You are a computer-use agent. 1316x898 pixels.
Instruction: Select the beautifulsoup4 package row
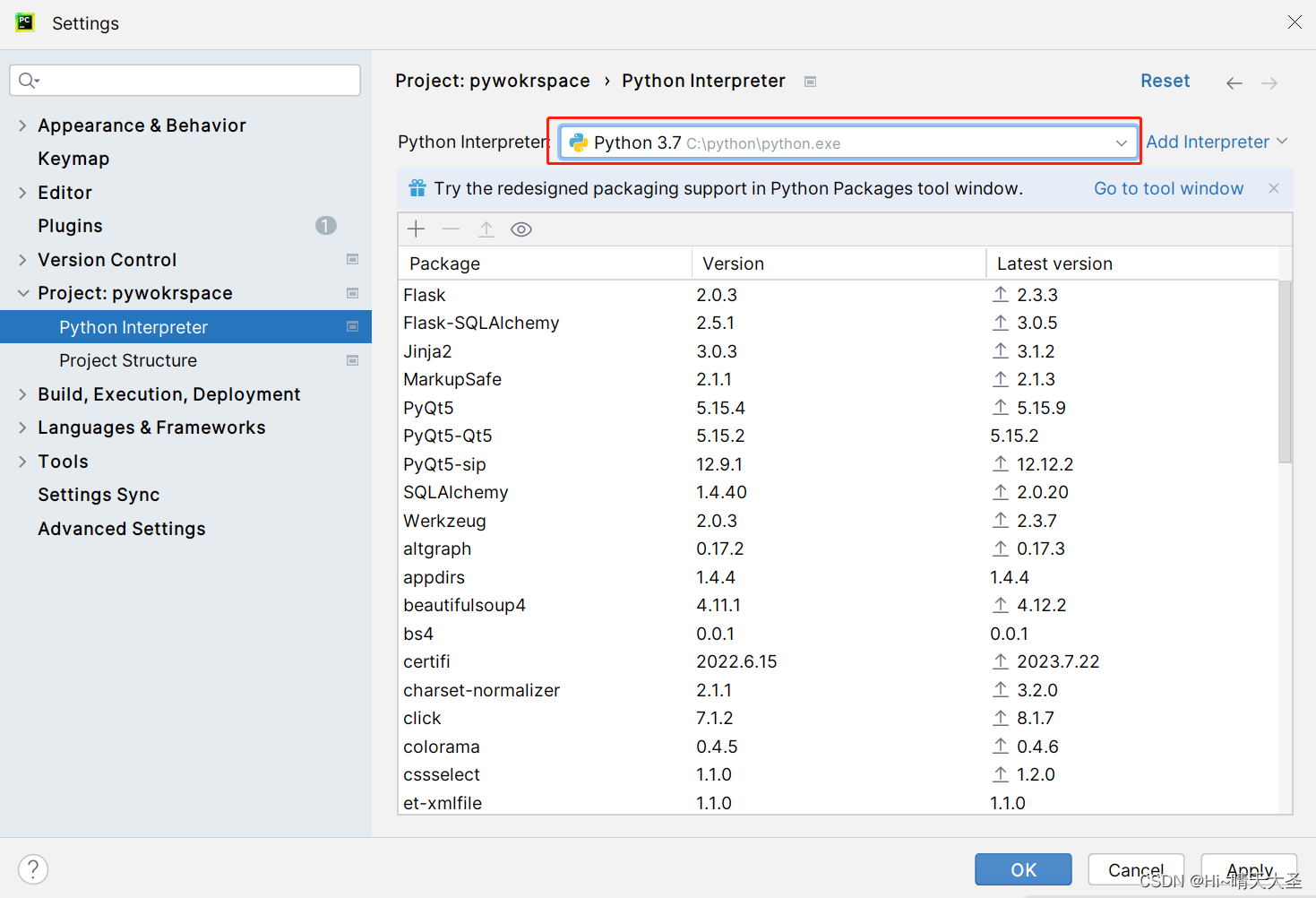coord(838,605)
